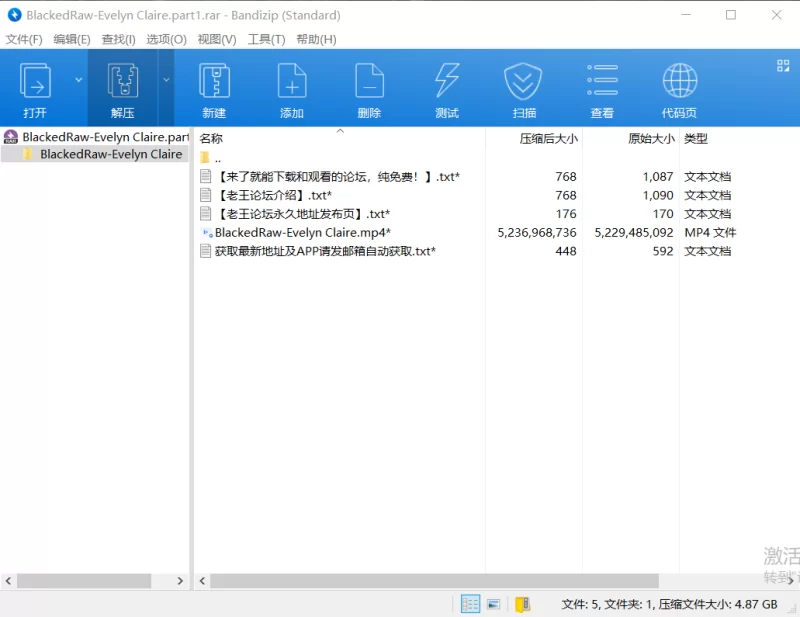Image resolution: width=800 pixels, height=617 pixels.
Task: Click the Test (测试) lightning icon
Action: click(x=447, y=81)
